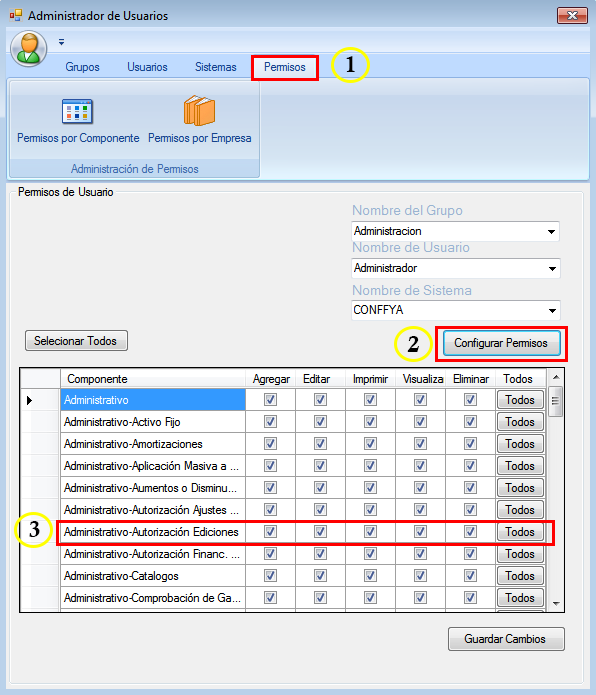
Task: Click the window title bar app icon
Action: click(x=16, y=16)
